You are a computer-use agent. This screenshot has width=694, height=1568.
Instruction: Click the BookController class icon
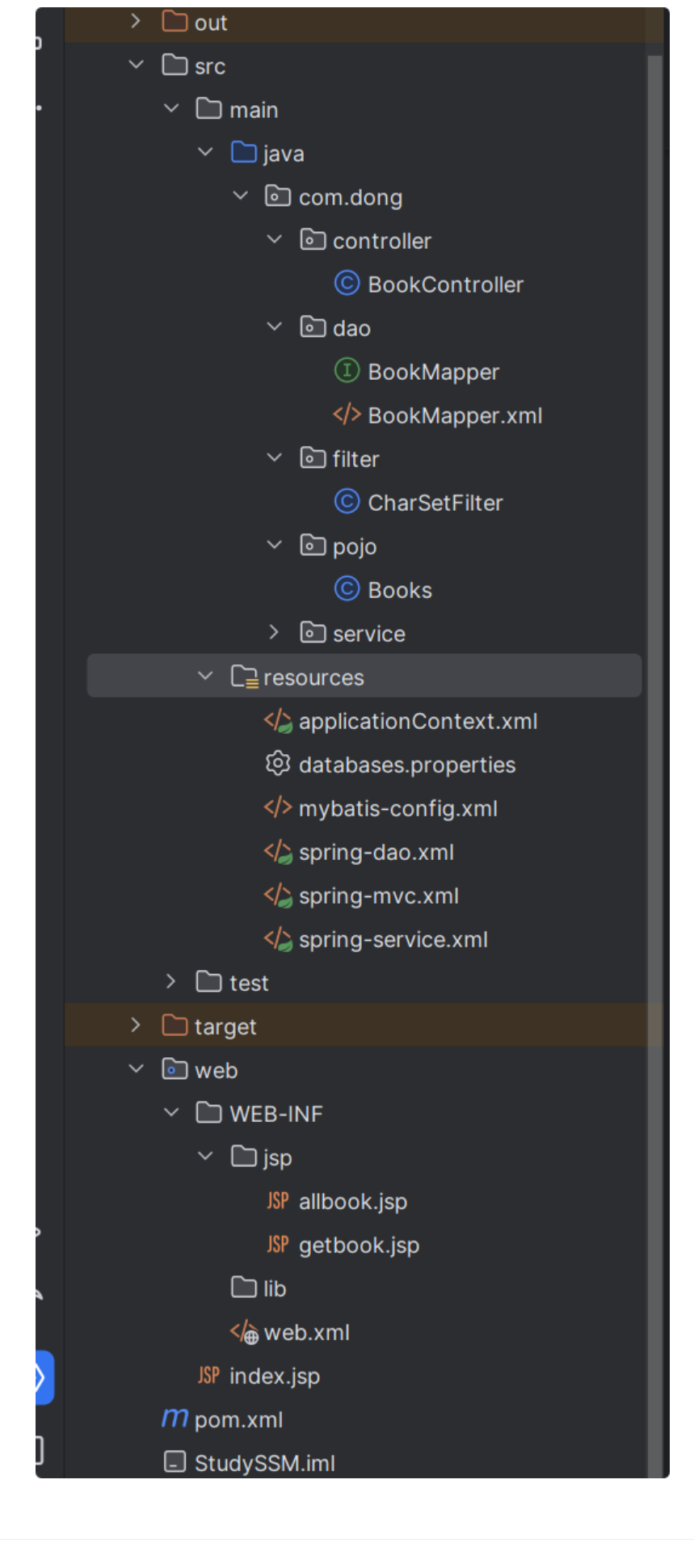point(347,284)
